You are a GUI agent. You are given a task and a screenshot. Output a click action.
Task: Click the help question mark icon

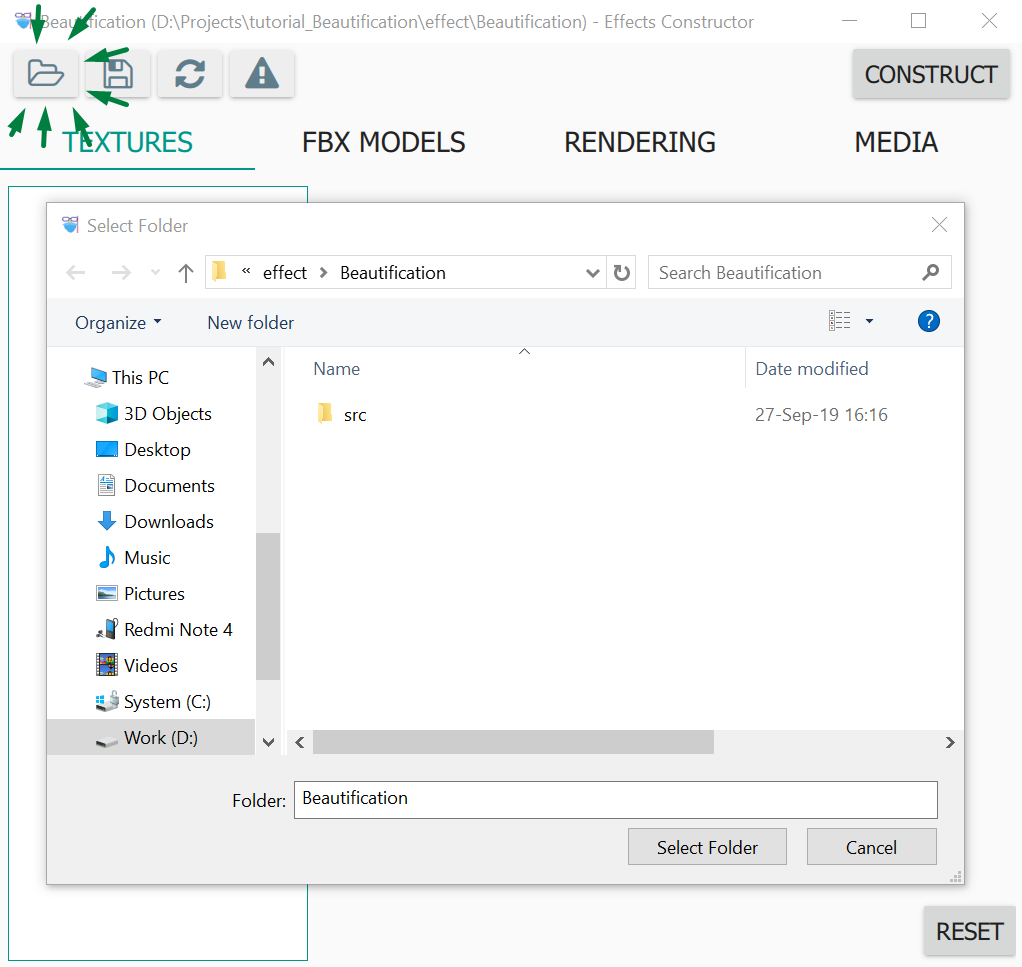[928, 321]
